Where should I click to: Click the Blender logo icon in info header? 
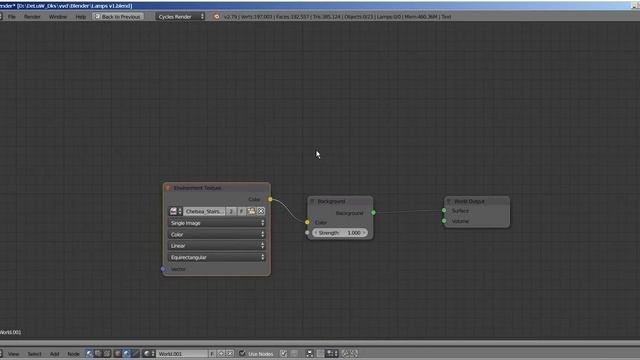tap(216, 17)
